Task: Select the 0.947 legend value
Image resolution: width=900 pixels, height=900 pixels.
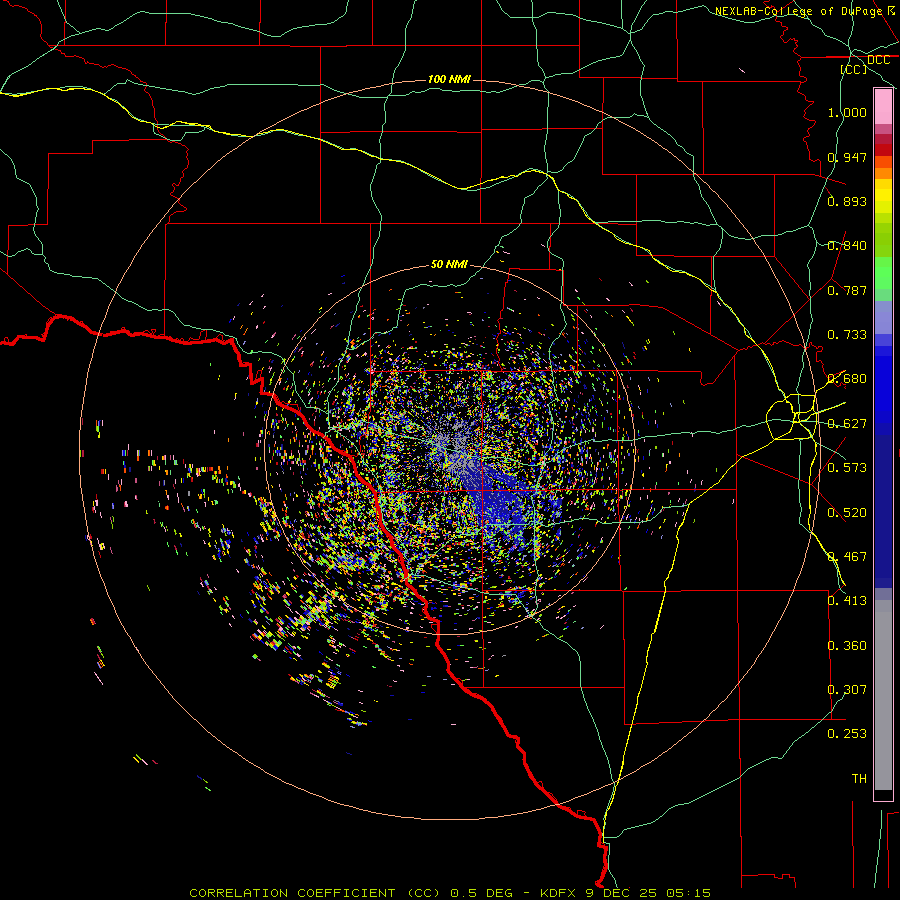Action: (x=847, y=157)
